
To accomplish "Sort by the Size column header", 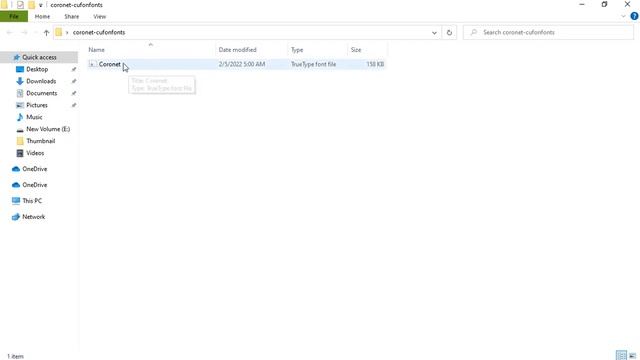I will (356, 49).
